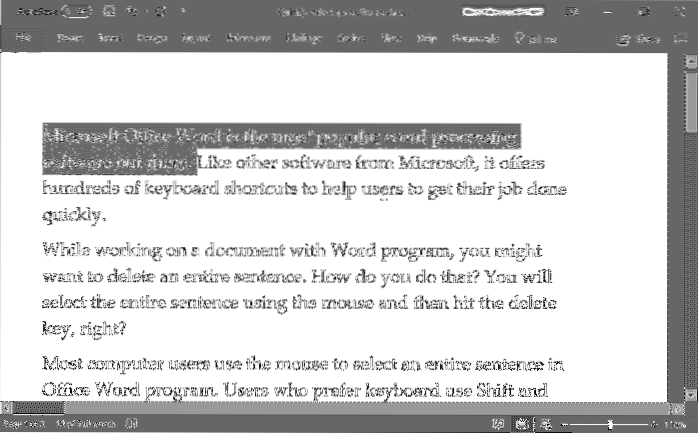This screenshot has height=433, width=698.
Task: Click the zoom out minus button
Action: coord(564,425)
